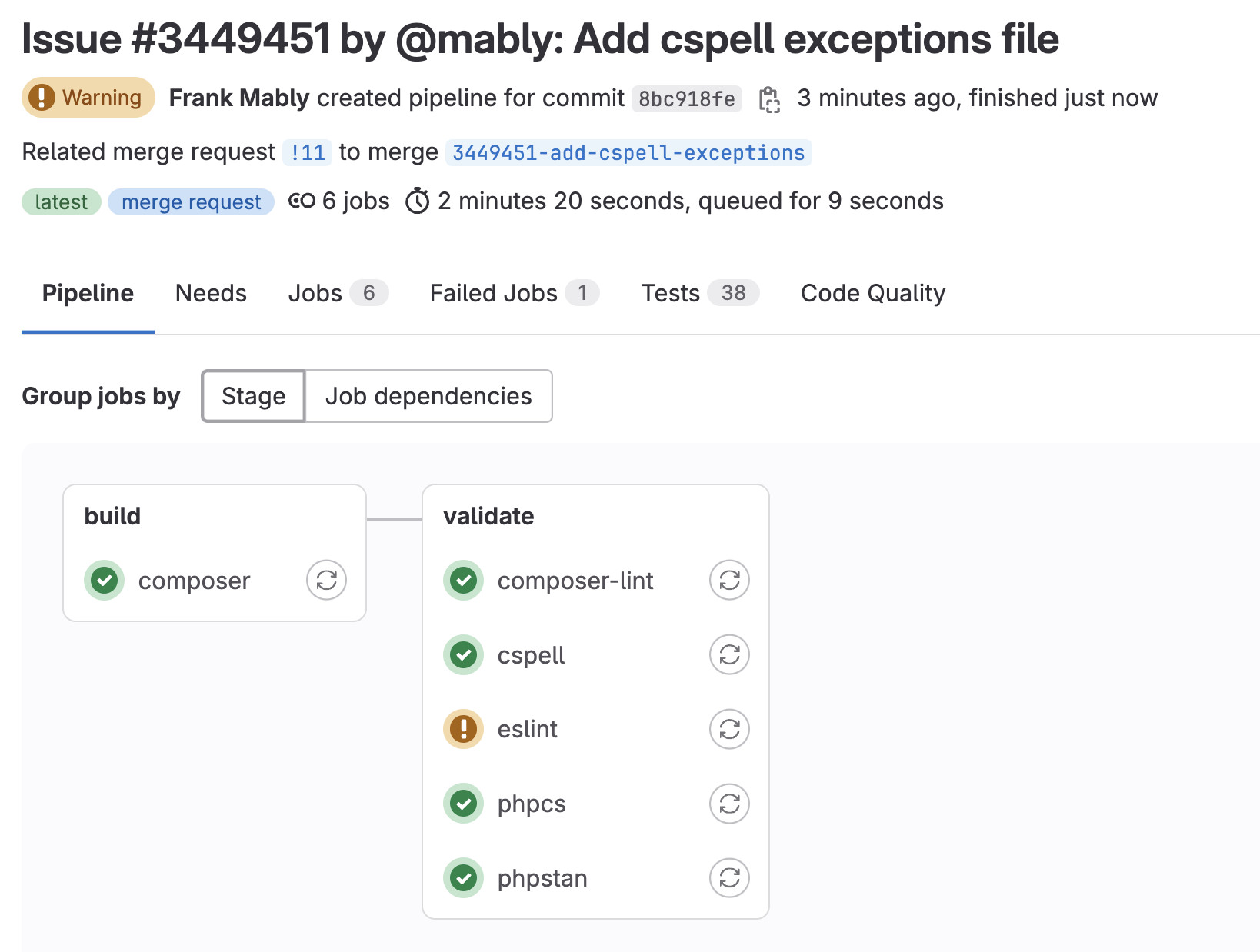Click the linked jobs chain icon
1260x952 pixels.
click(x=301, y=201)
